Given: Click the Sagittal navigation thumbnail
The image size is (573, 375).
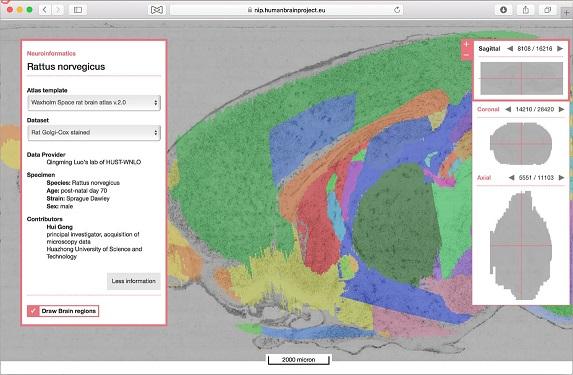Looking at the screenshot, I should point(521,78).
